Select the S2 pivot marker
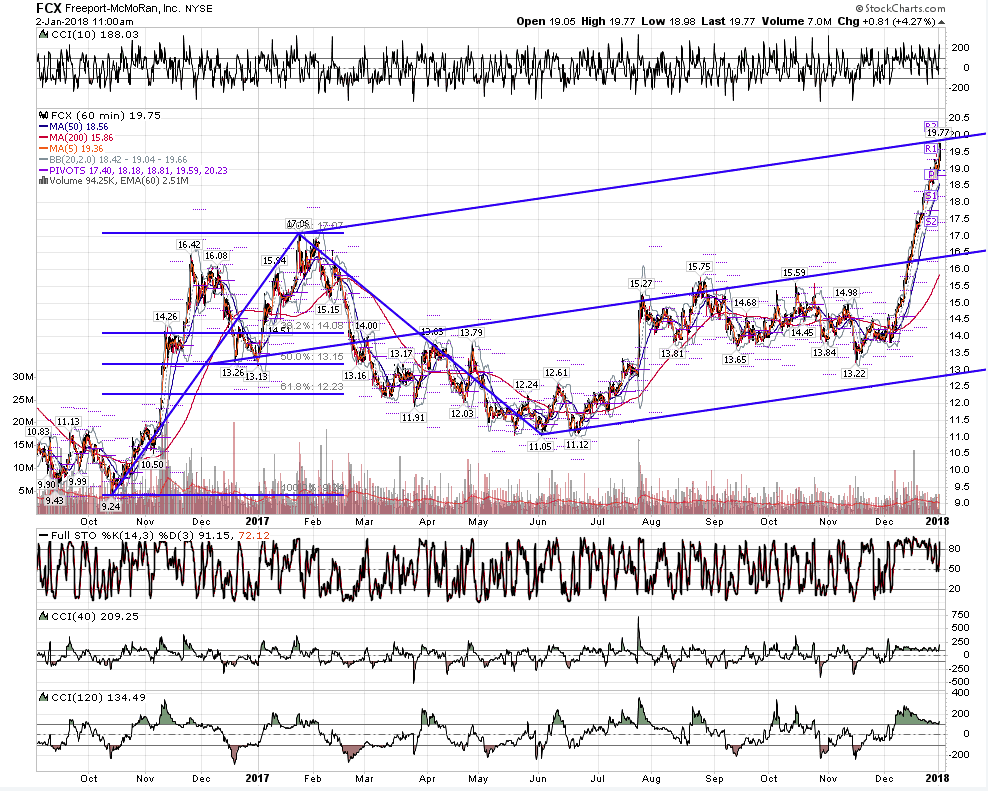This screenshot has width=988, height=791. click(931, 221)
